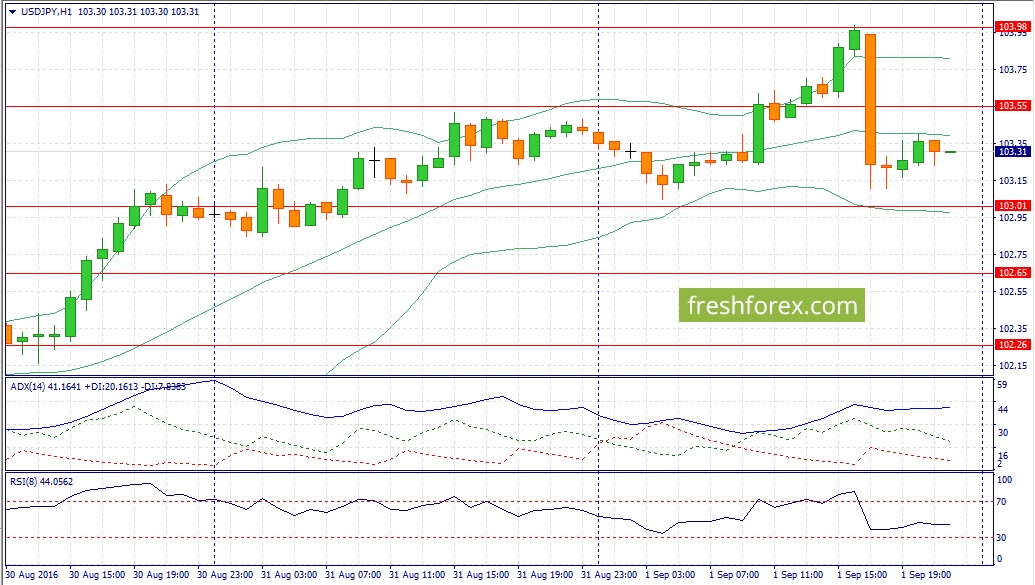Click the large orange candle near 1 Sep 15:00

871,99
